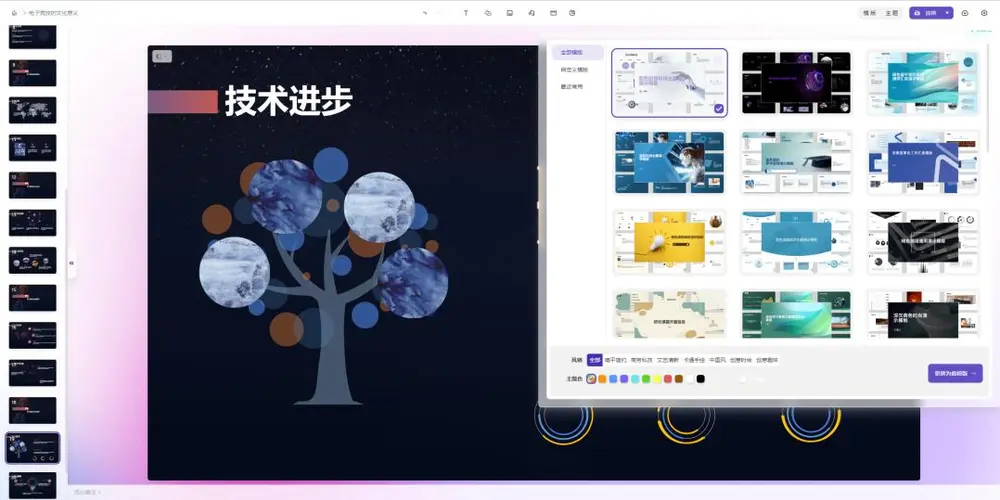The image size is (1000, 500).
Task: Choose the black template with purple sphere
Action: coord(796,83)
